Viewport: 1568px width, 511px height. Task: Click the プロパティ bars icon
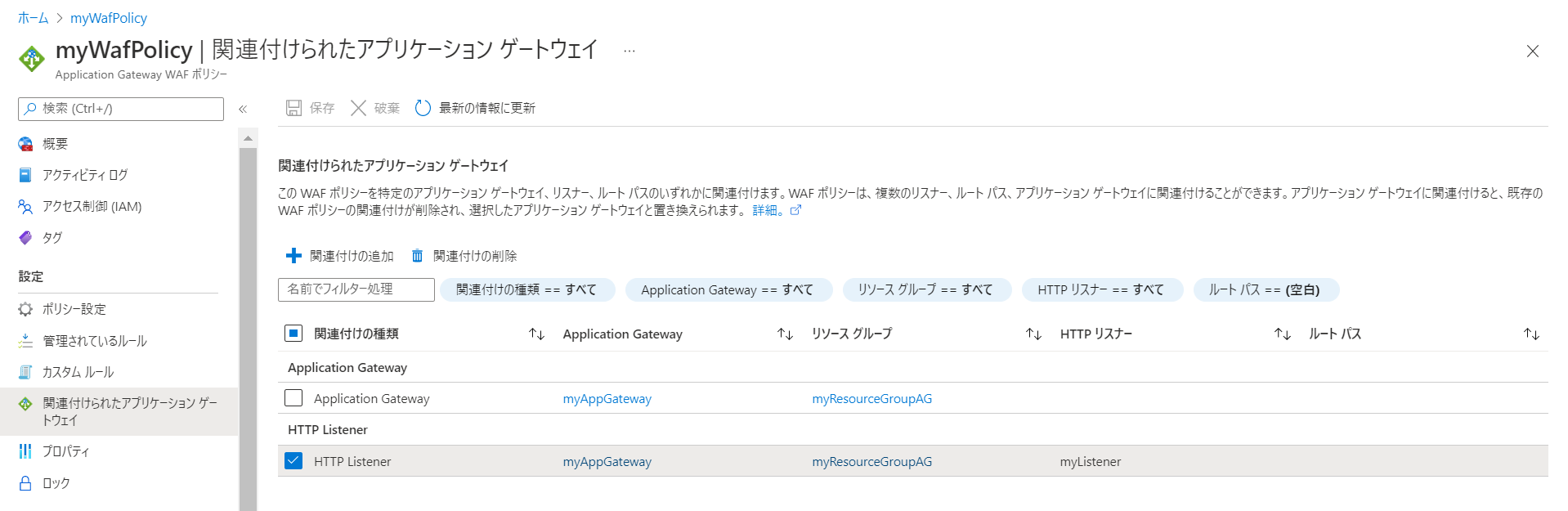pyautogui.click(x=25, y=451)
